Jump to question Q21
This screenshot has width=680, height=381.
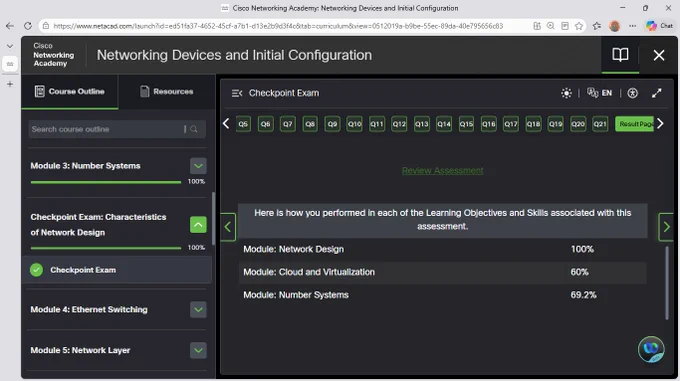point(600,124)
